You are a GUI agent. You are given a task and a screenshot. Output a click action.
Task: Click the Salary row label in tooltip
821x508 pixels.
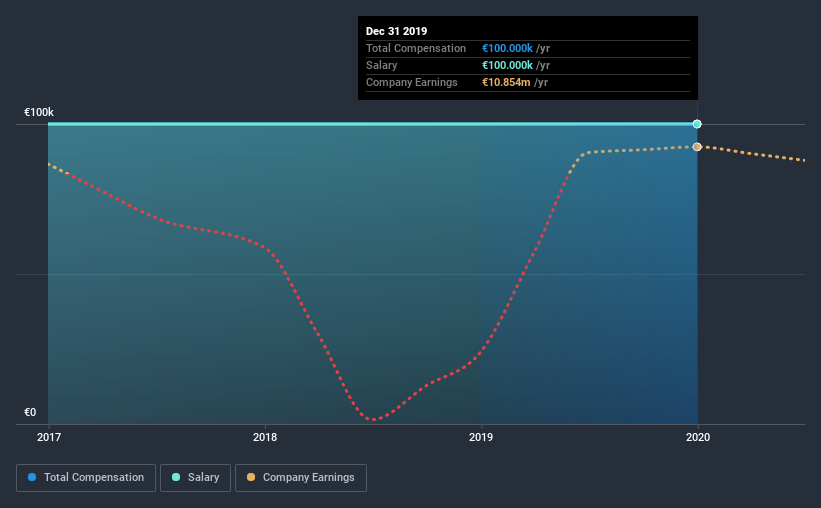click(381, 65)
